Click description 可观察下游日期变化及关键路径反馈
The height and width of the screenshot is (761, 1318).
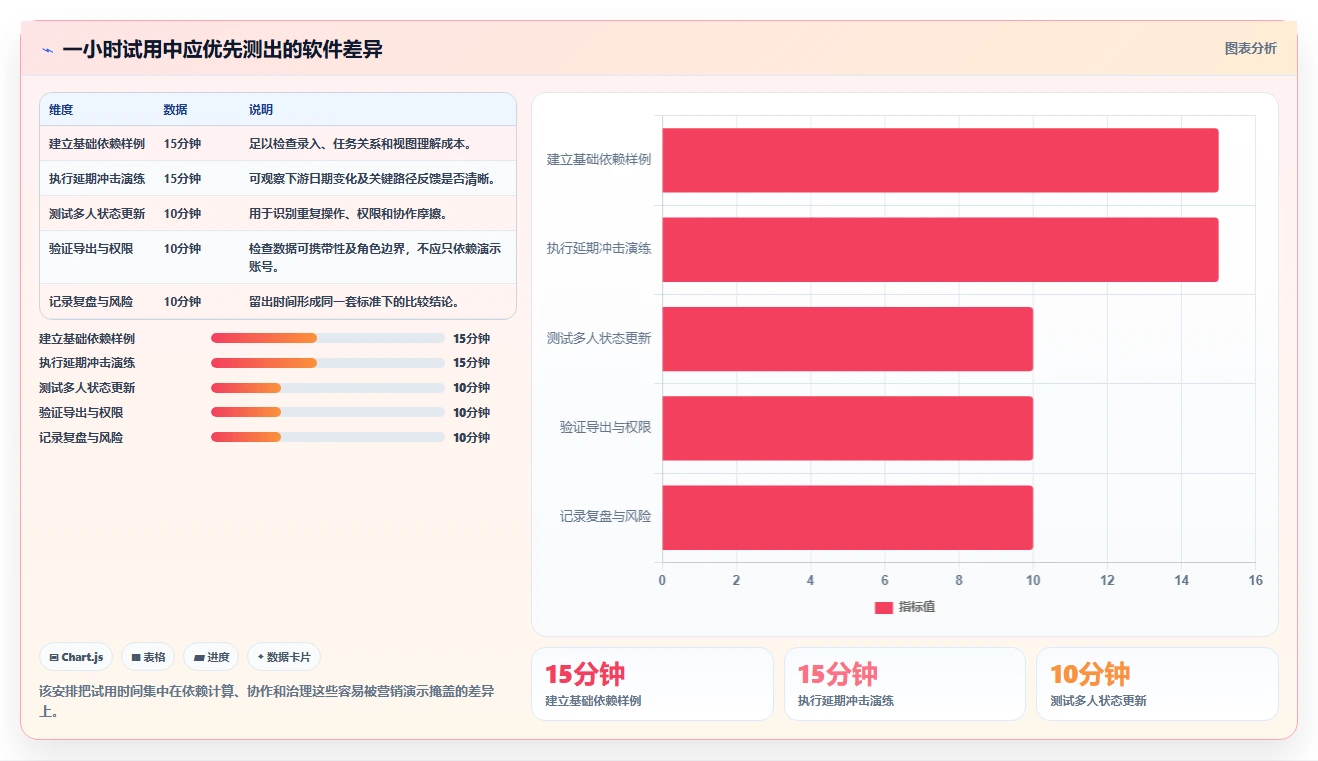coord(372,179)
